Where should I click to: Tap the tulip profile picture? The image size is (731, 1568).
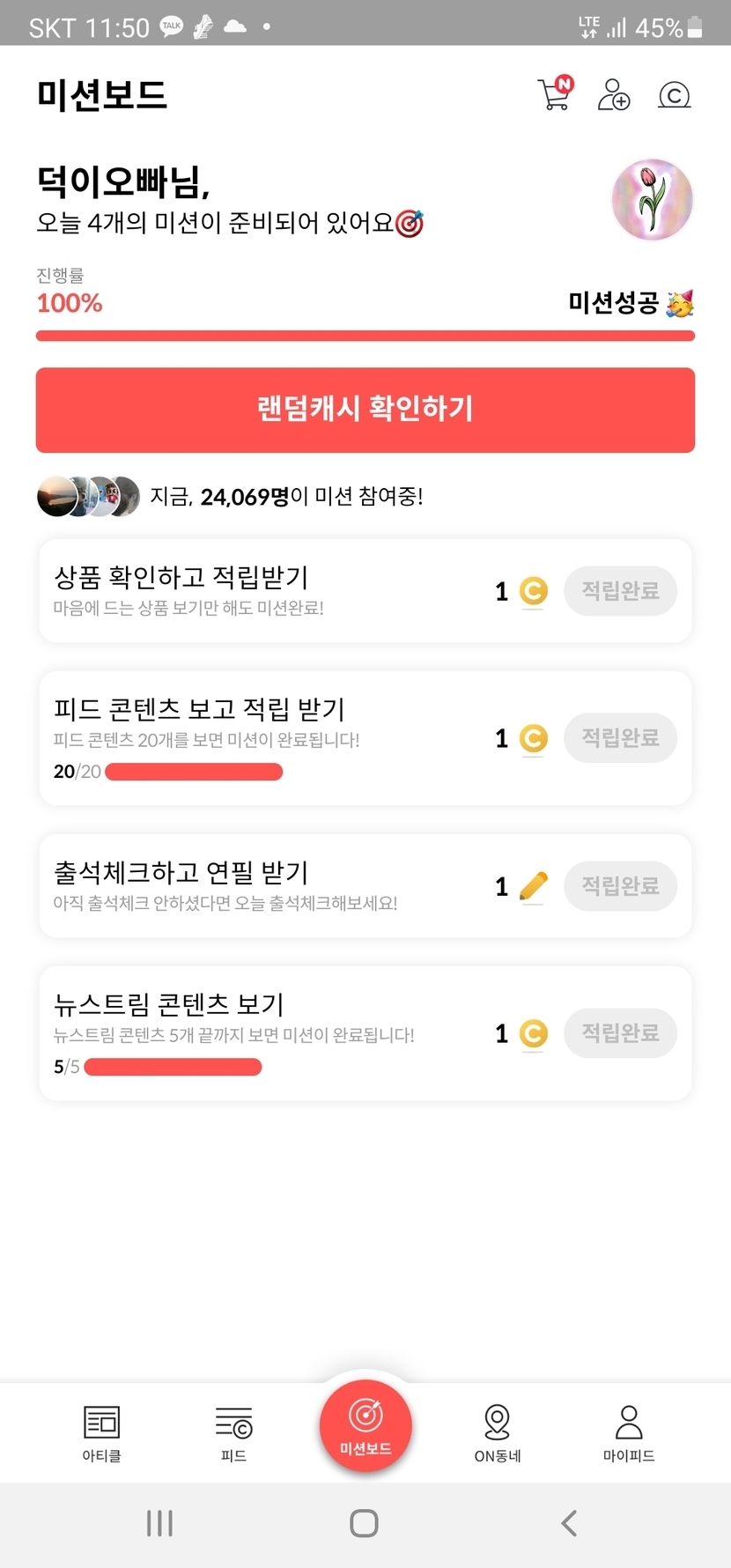(x=652, y=200)
